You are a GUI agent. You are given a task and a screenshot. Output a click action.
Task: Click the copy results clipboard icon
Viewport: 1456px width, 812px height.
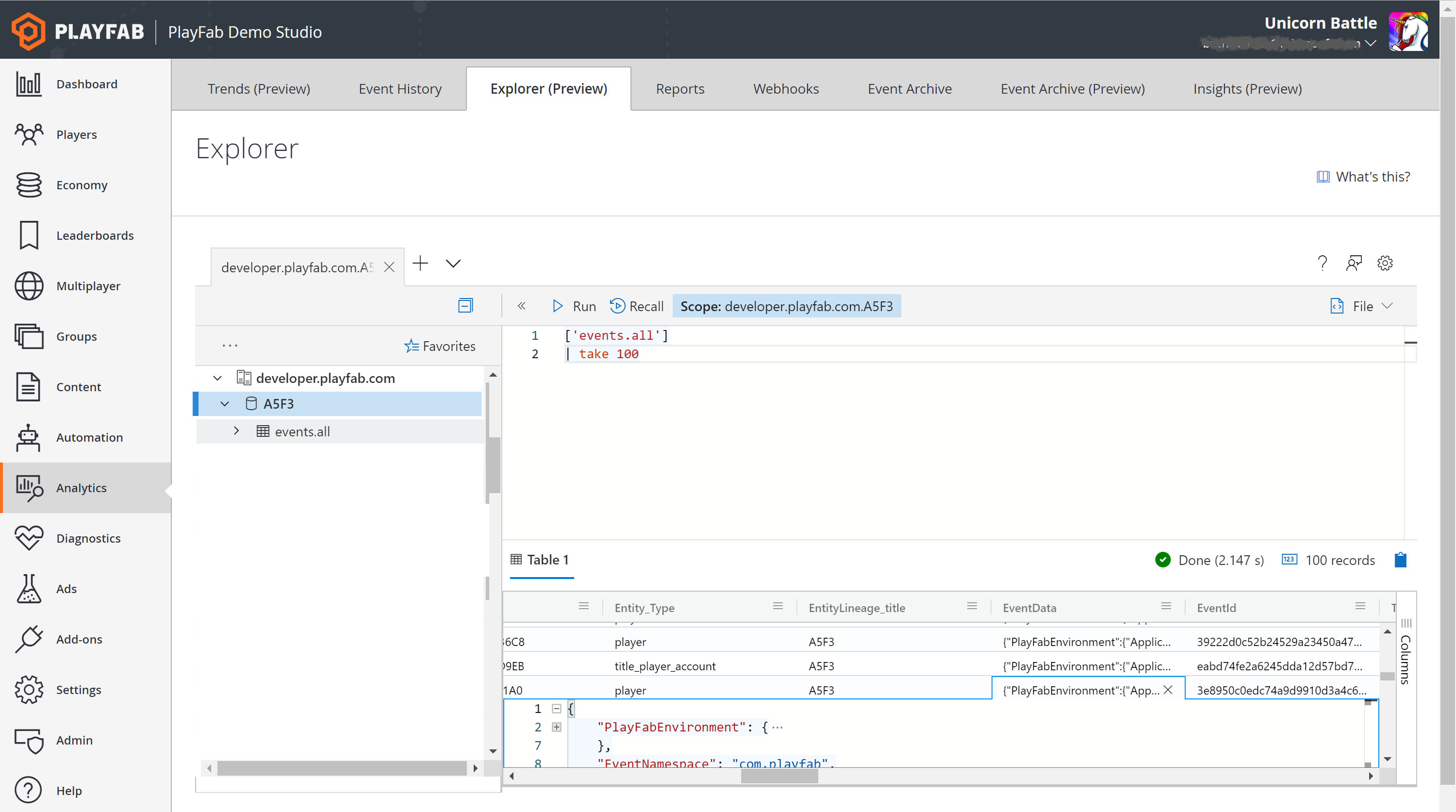click(1400, 560)
